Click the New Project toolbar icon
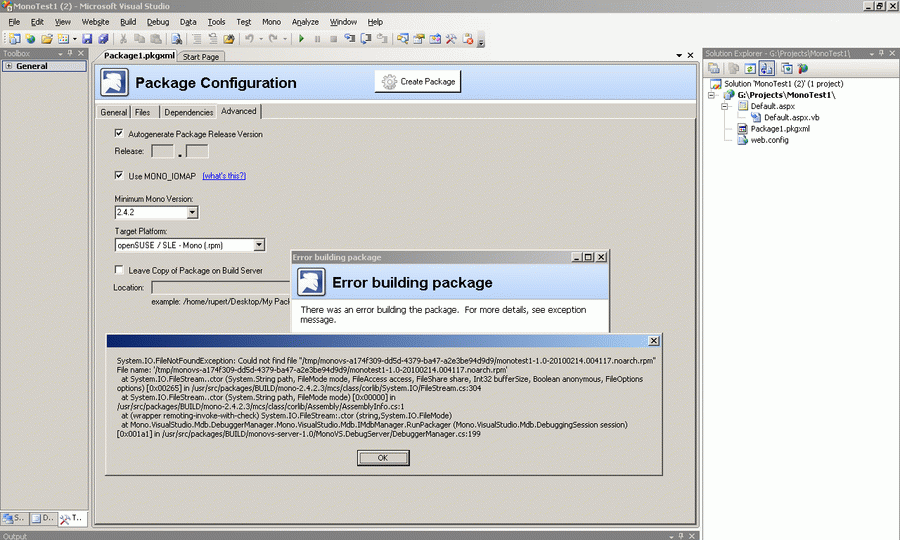This screenshot has width=900, height=540. 14,39
